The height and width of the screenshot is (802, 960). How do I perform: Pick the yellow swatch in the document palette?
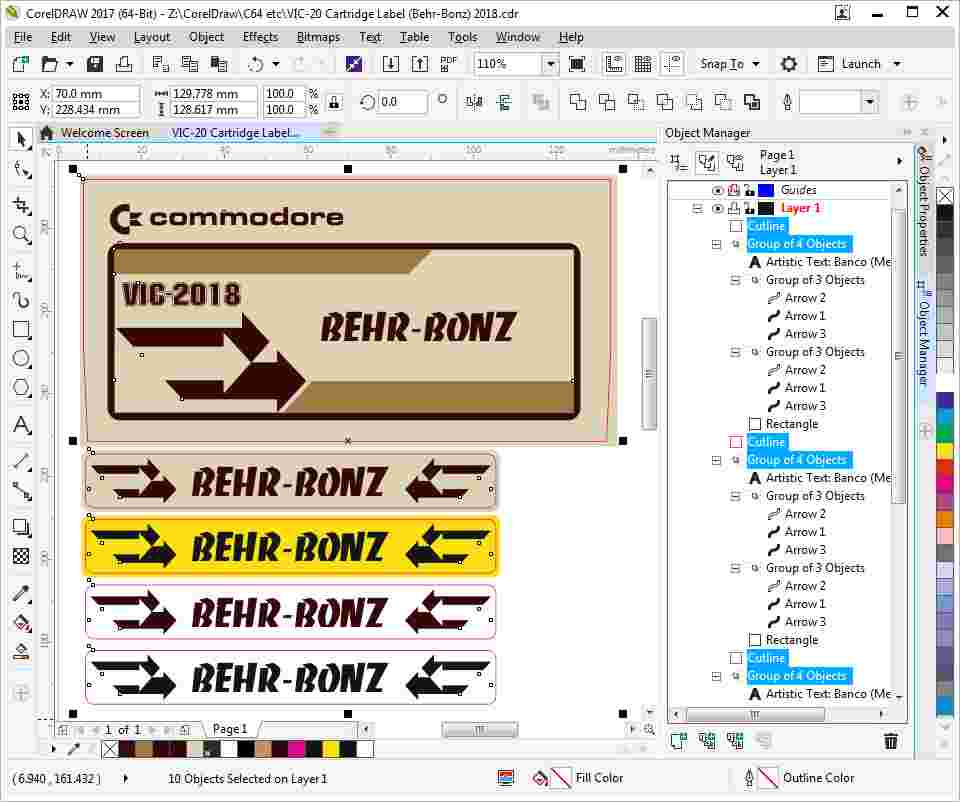(x=331, y=749)
